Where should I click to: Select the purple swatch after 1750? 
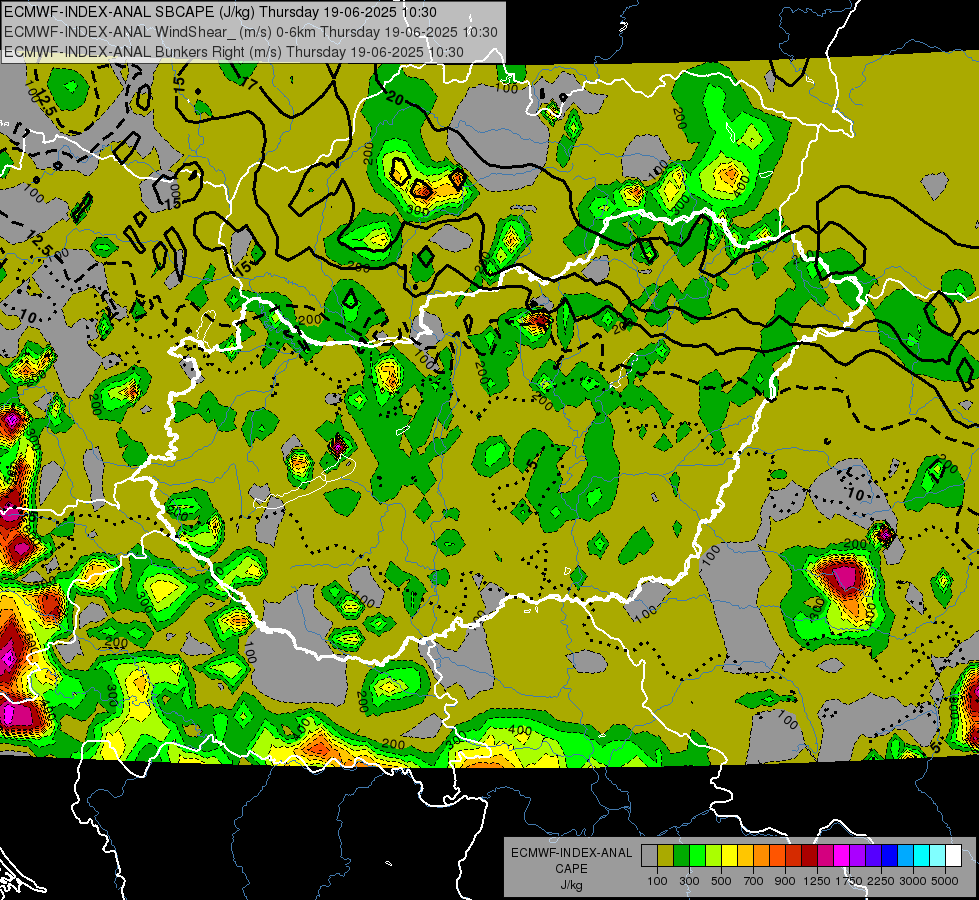pos(857,856)
